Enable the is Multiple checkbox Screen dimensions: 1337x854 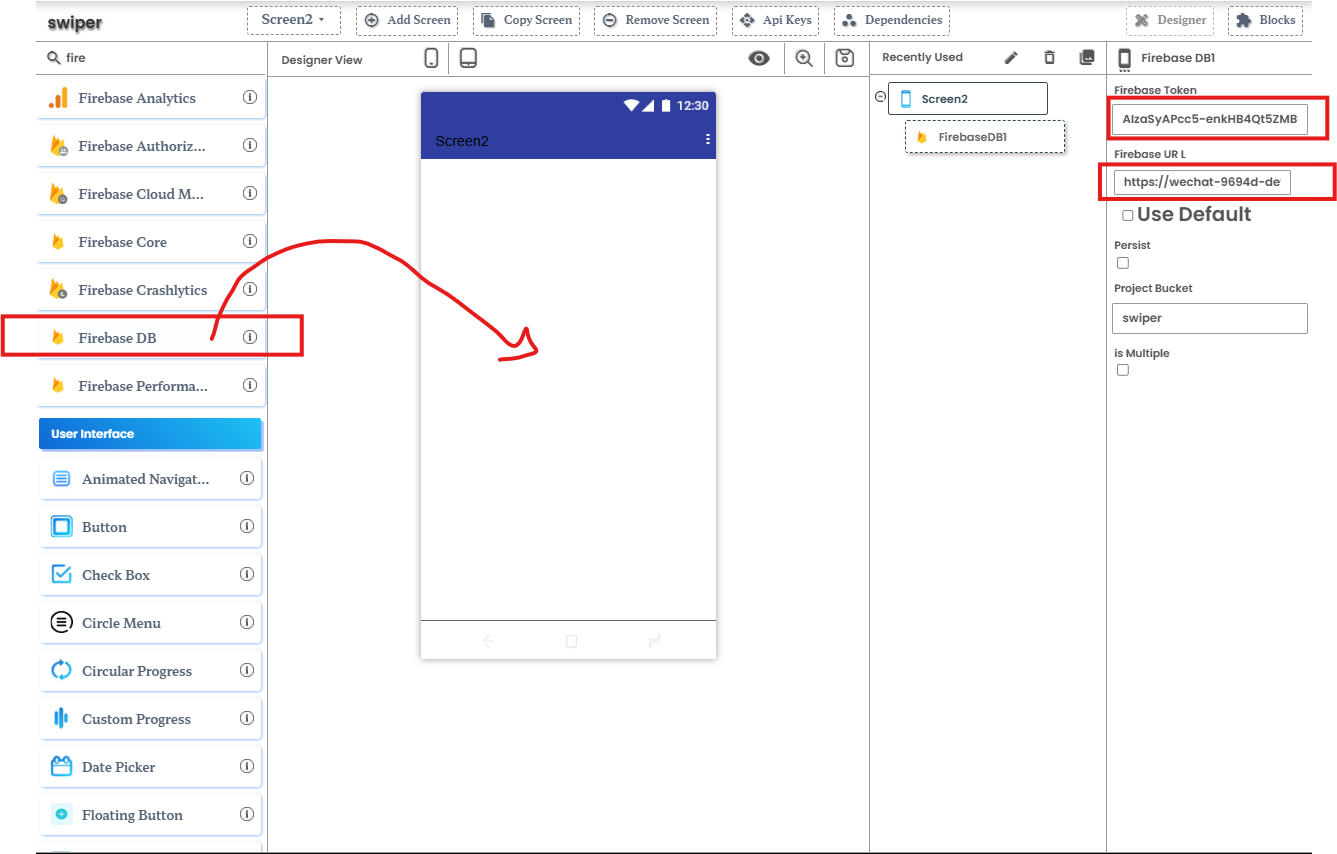(1123, 370)
